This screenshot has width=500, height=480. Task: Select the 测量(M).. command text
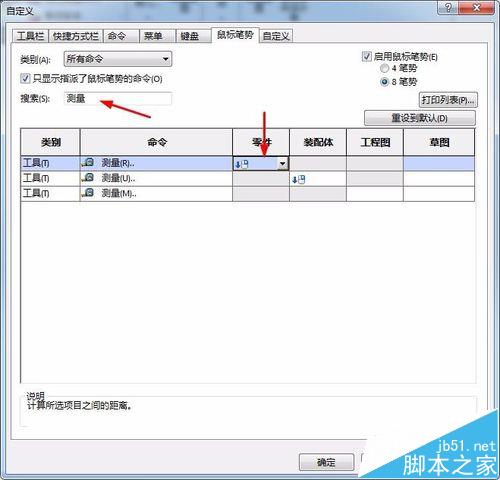click(x=119, y=193)
